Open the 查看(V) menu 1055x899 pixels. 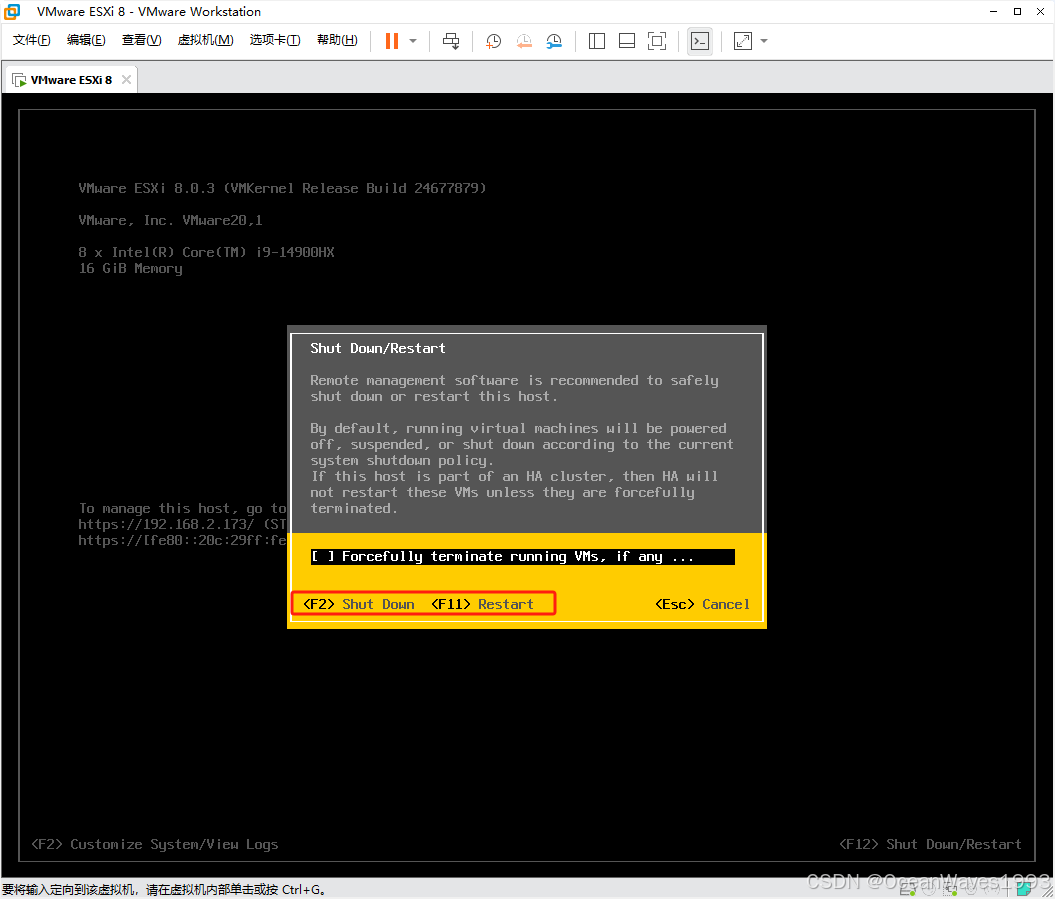tap(141, 40)
